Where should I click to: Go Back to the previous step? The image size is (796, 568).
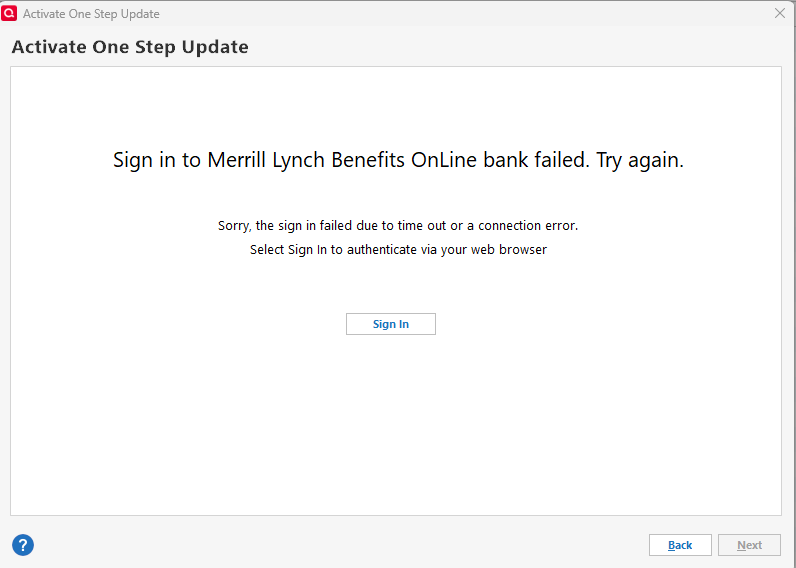[x=680, y=545]
